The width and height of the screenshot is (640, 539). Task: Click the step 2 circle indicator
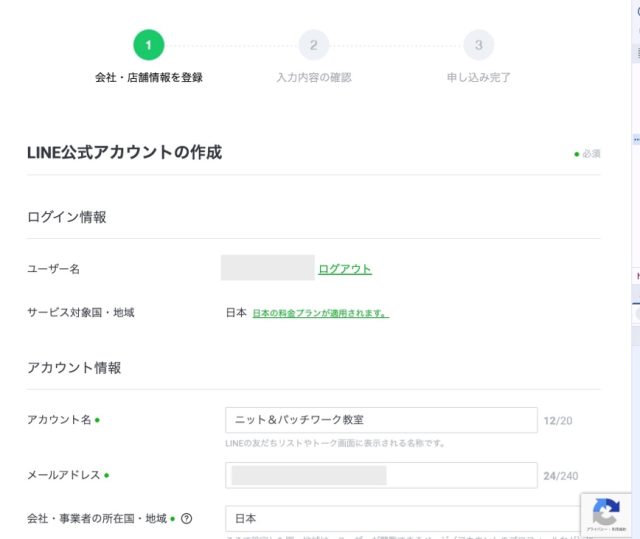click(x=313, y=45)
